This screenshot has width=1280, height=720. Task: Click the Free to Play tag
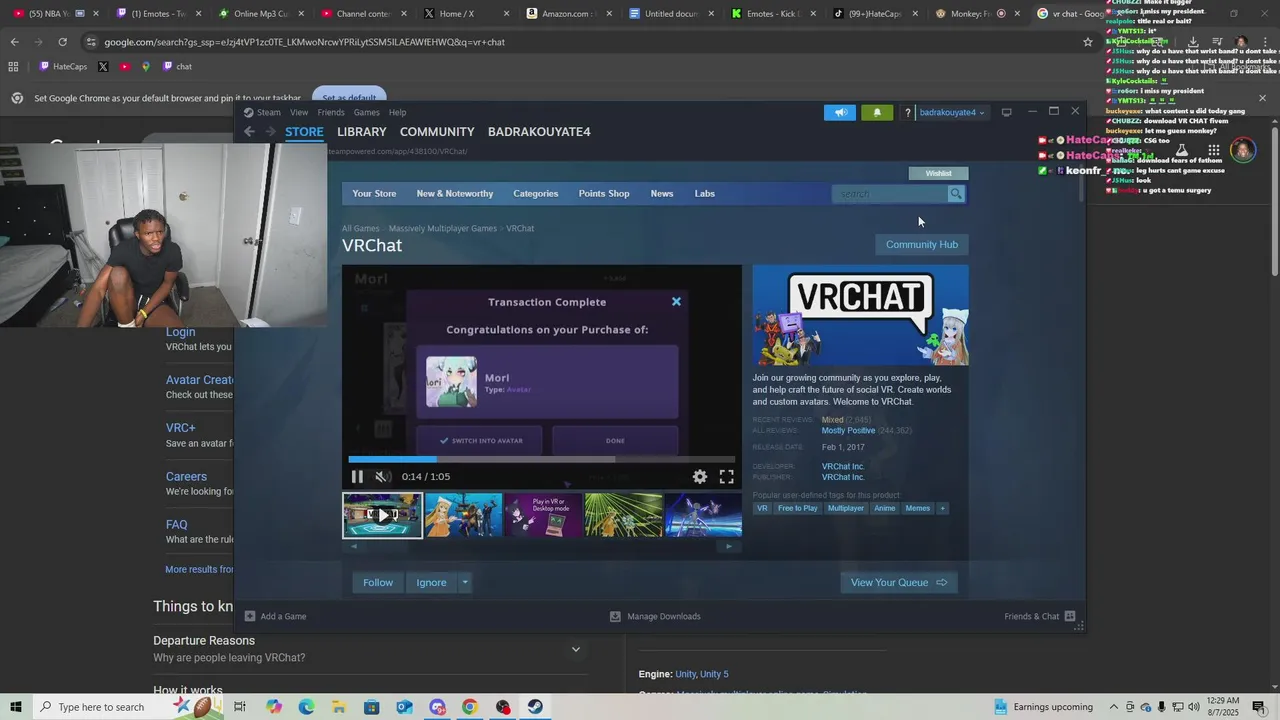pos(798,508)
